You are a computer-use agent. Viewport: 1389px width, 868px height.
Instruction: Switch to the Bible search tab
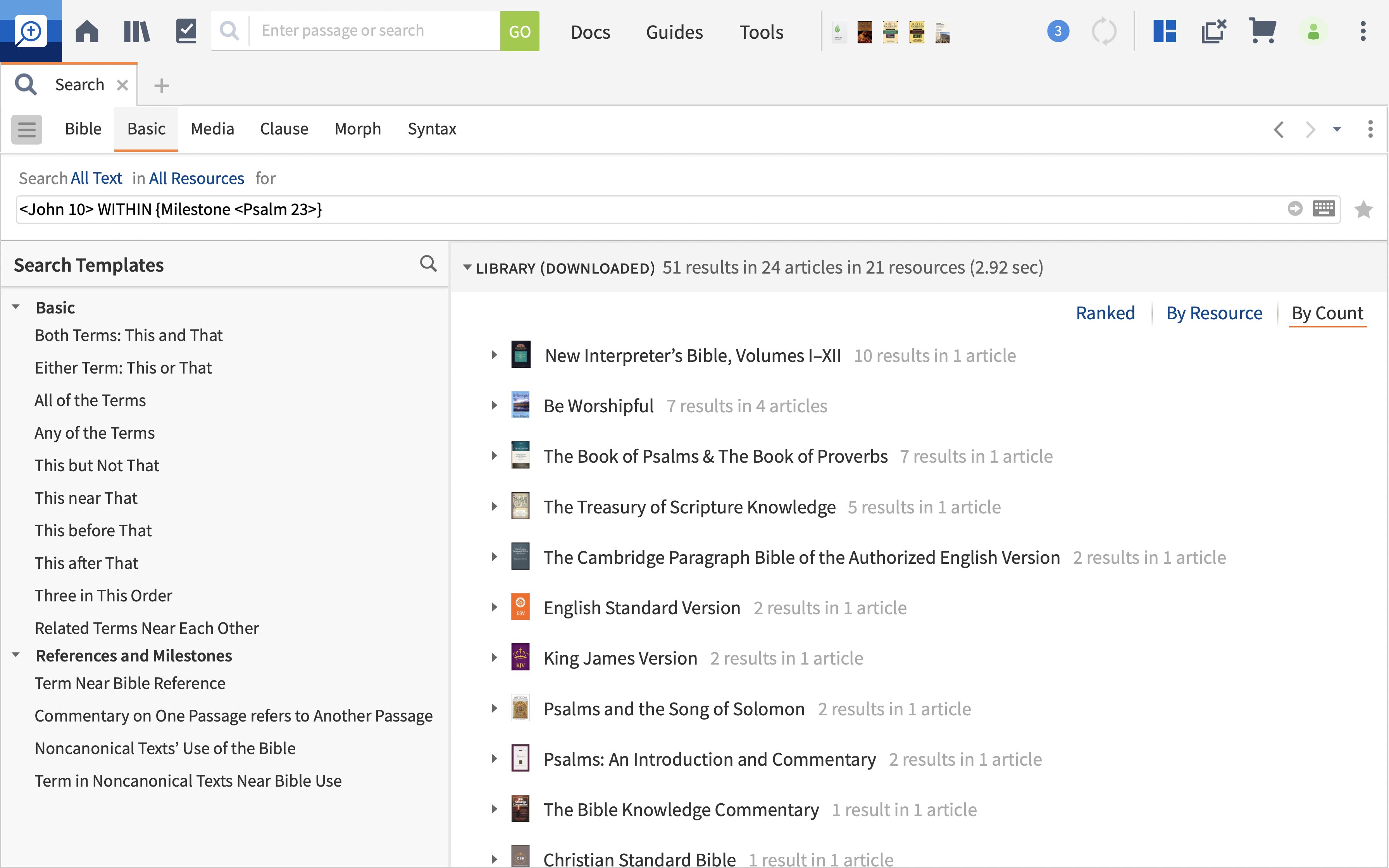coord(83,129)
